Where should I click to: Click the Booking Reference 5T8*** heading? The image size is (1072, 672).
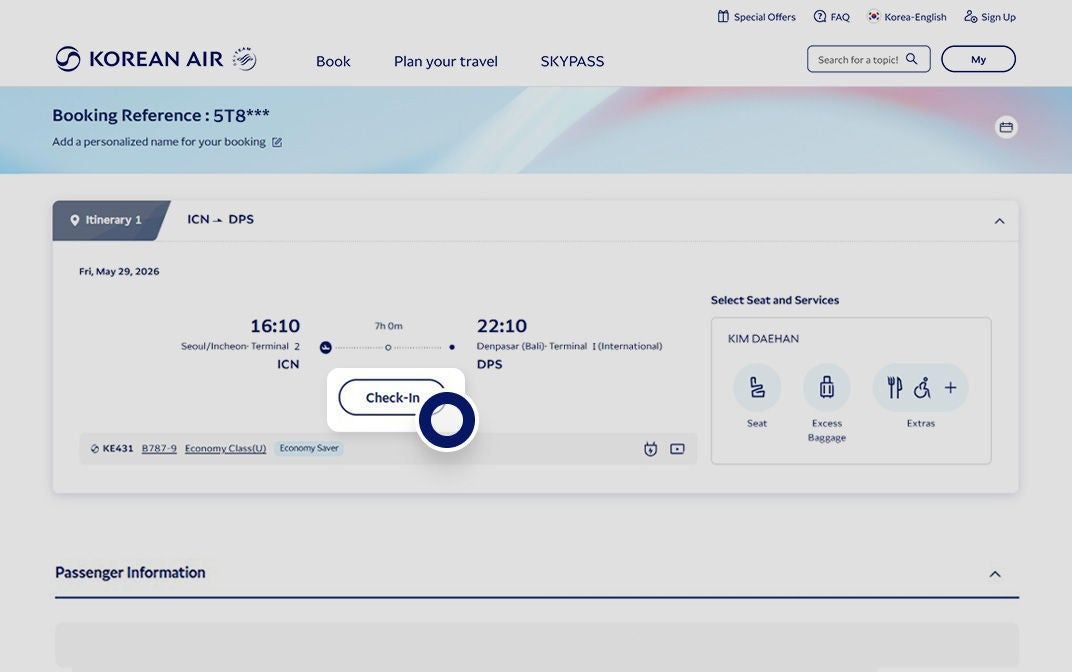[x=161, y=116]
